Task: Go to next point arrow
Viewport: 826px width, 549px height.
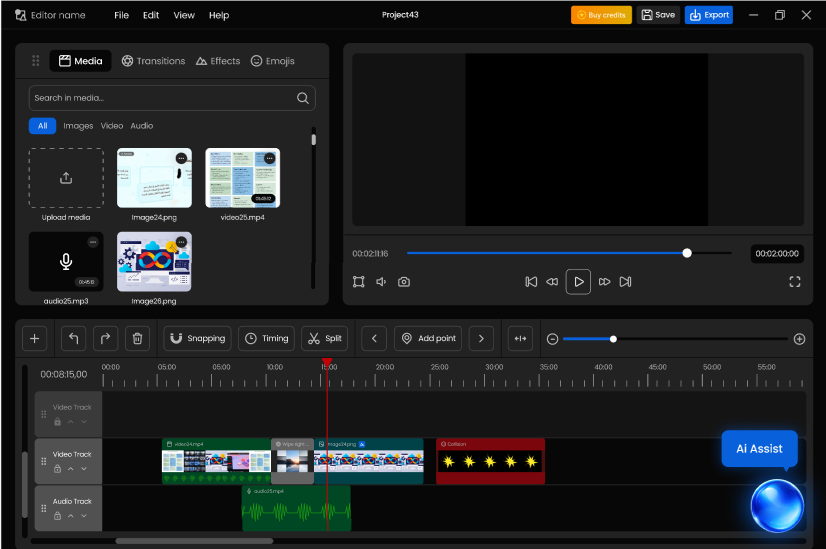Action: [x=481, y=338]
